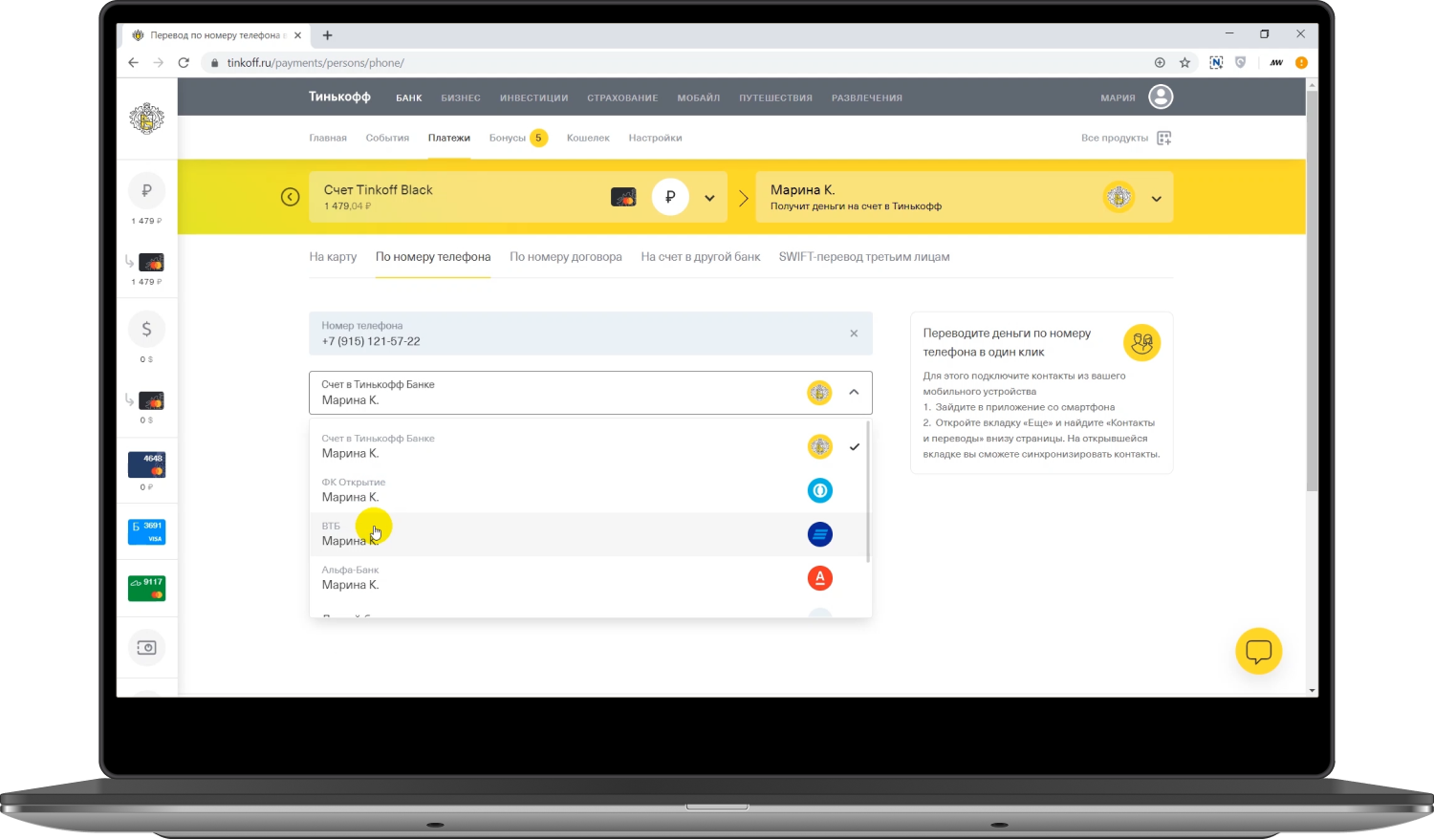1434x840 pixels.
Task: Click the contacts sync people icon
Action: click(x=1141, y=342)
